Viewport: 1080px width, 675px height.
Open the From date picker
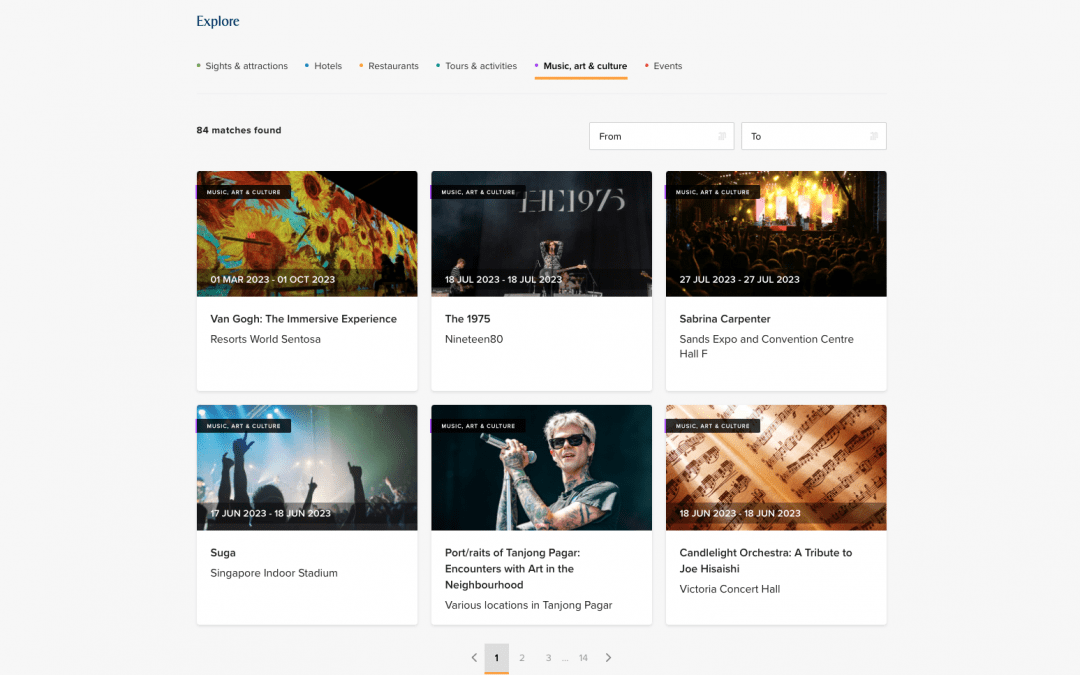pyautogui.click(x=661, y=136)
